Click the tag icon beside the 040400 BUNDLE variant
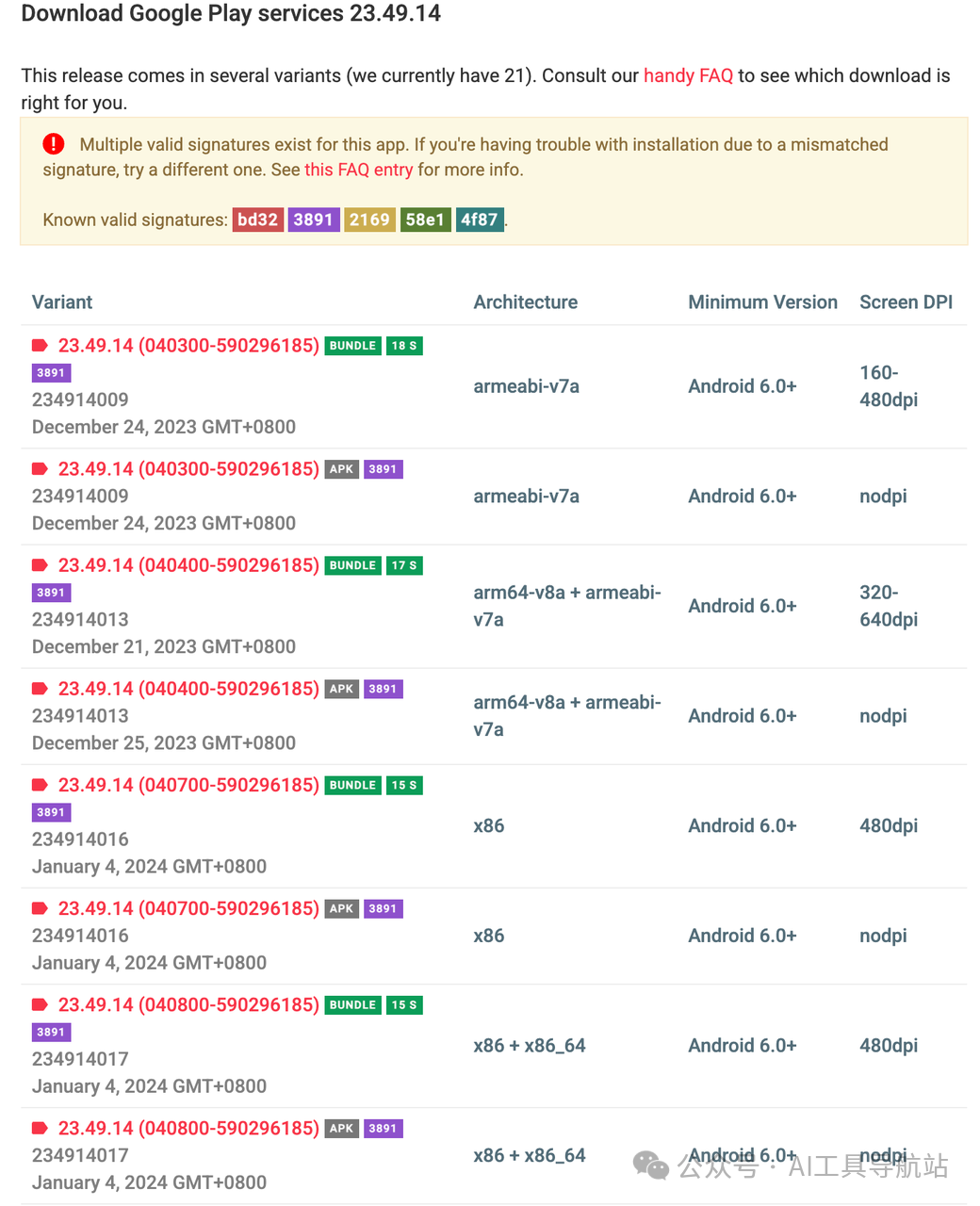Screen dimensions: 980x1206 (x=40, y=565)
